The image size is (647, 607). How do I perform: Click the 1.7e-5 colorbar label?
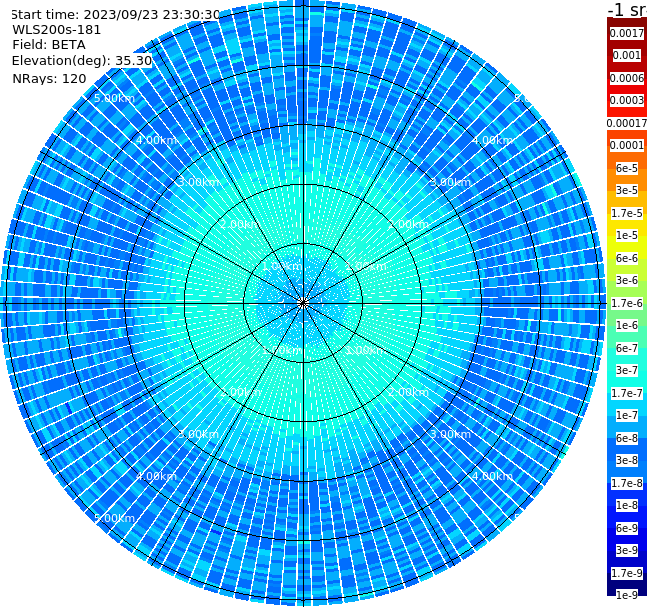tap(627, 213)
